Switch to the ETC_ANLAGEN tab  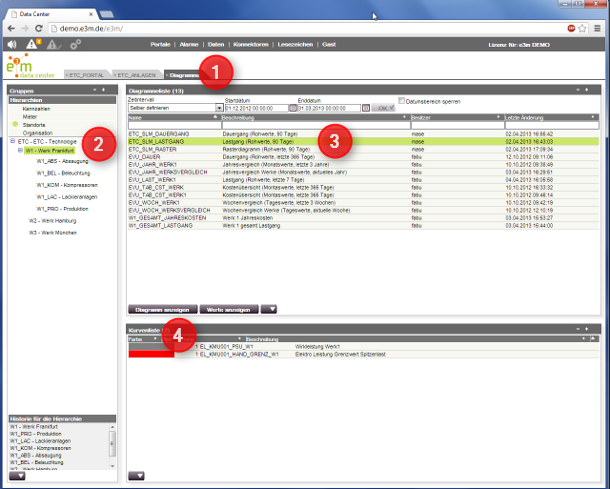tap(137, 75)
